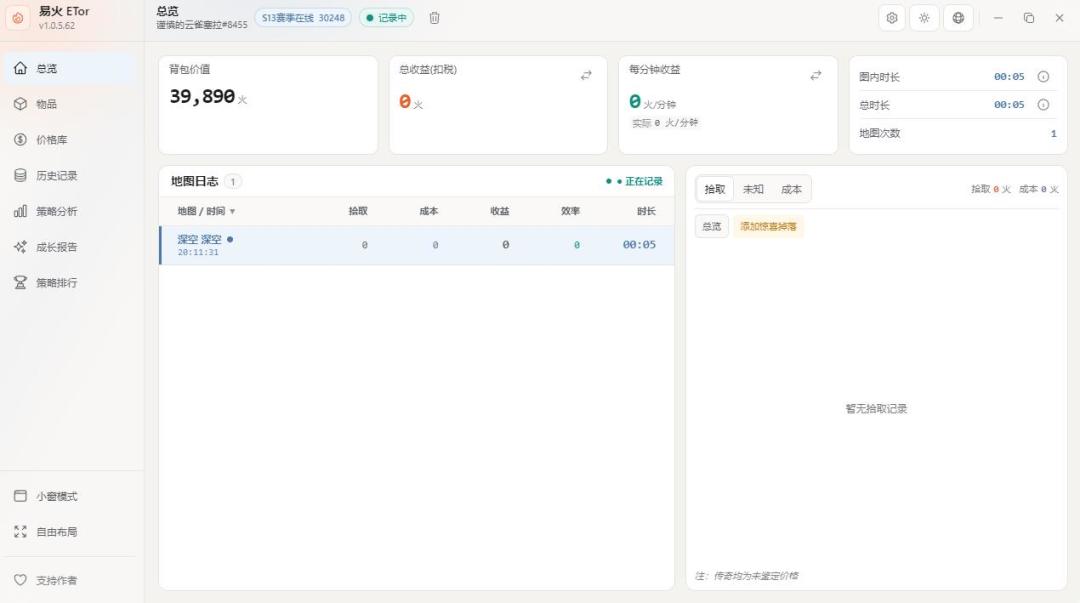Maximize the ETor window

pos(1029,18)
